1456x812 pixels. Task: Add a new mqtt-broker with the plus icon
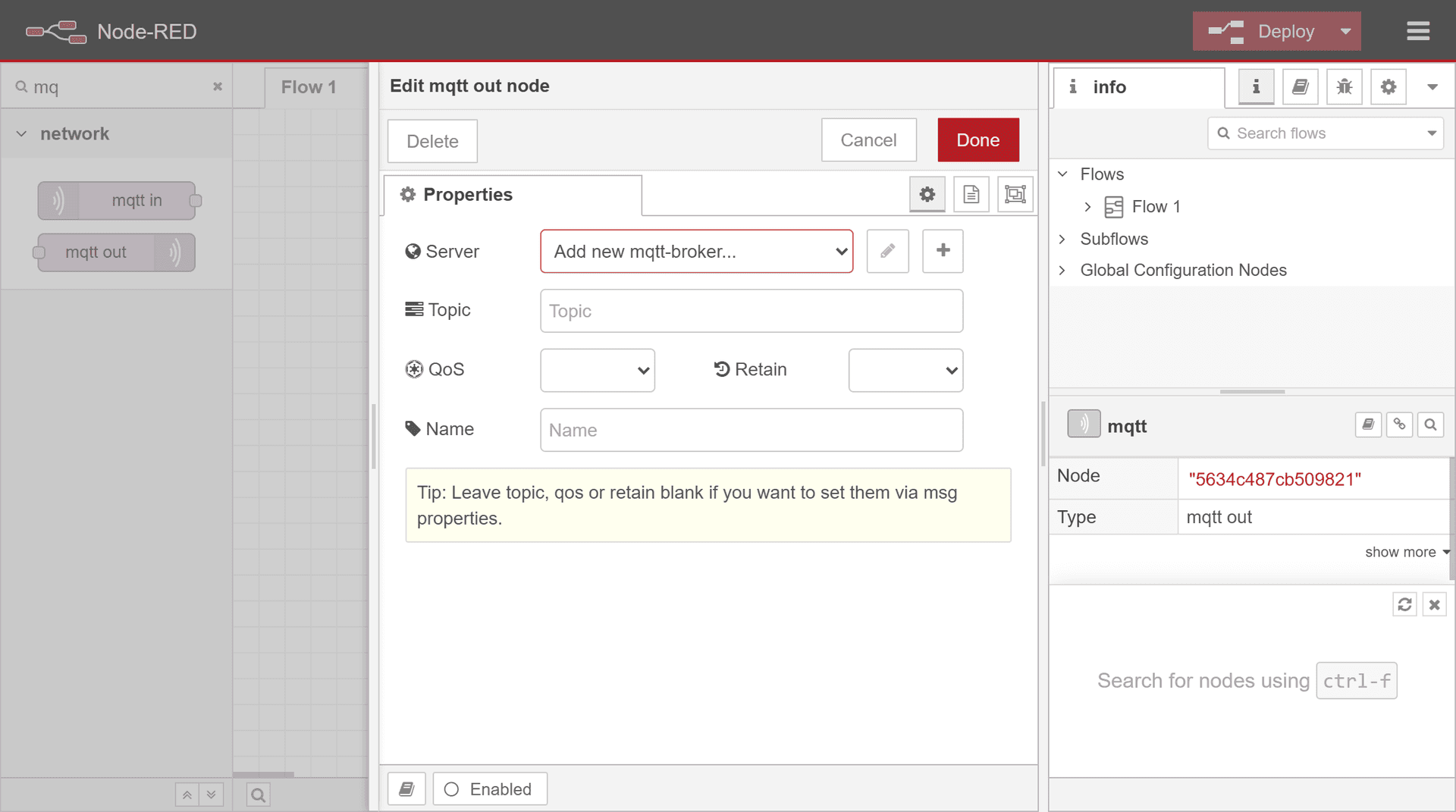[x=942, y=251]
